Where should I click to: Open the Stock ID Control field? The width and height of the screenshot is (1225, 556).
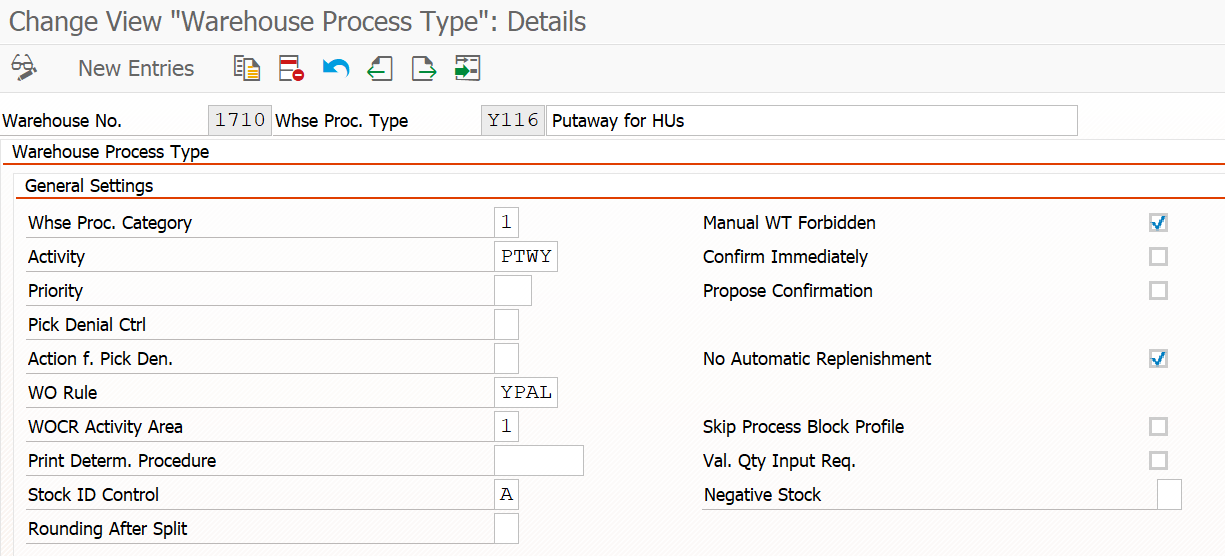click(x=507, y=495)
